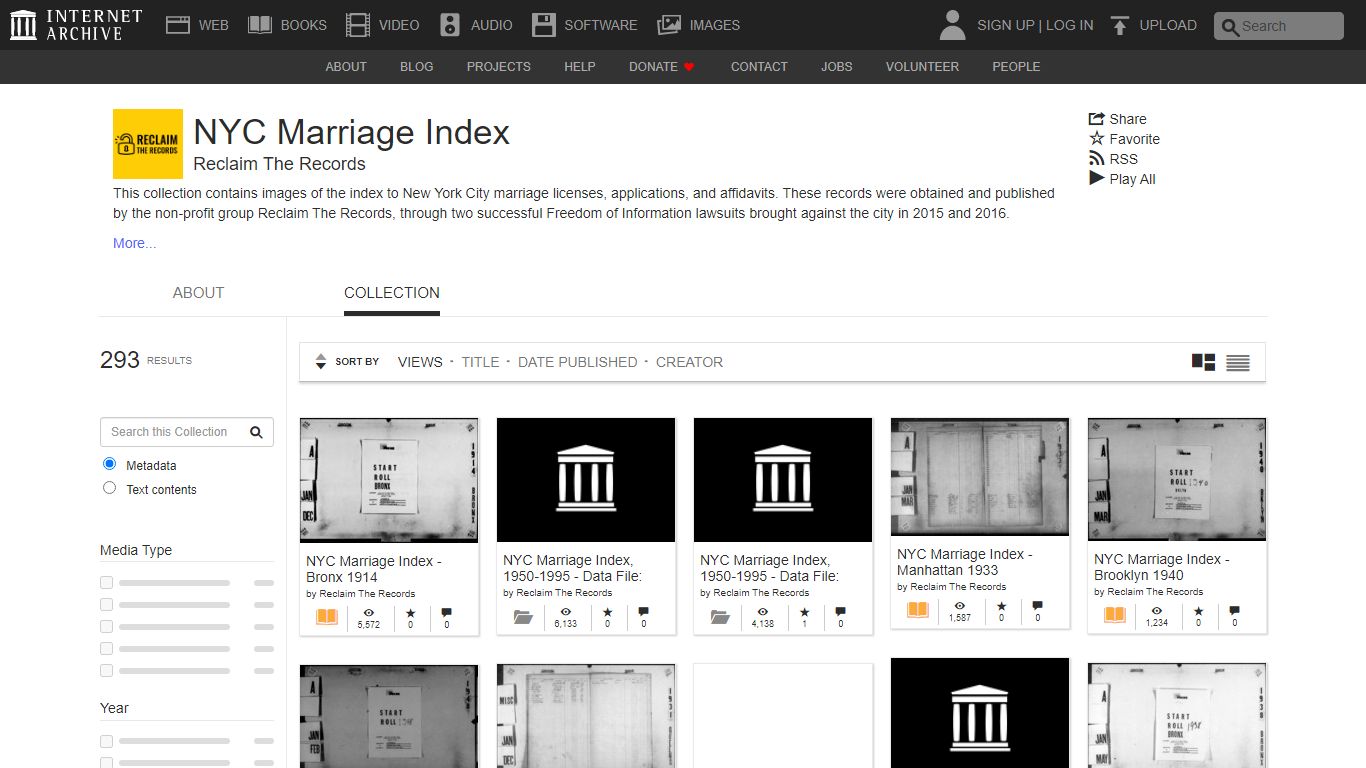Open the VOLUNTEER link
Screen dimensions: 1366x768
pyautogui.click(x=922, y=67)
